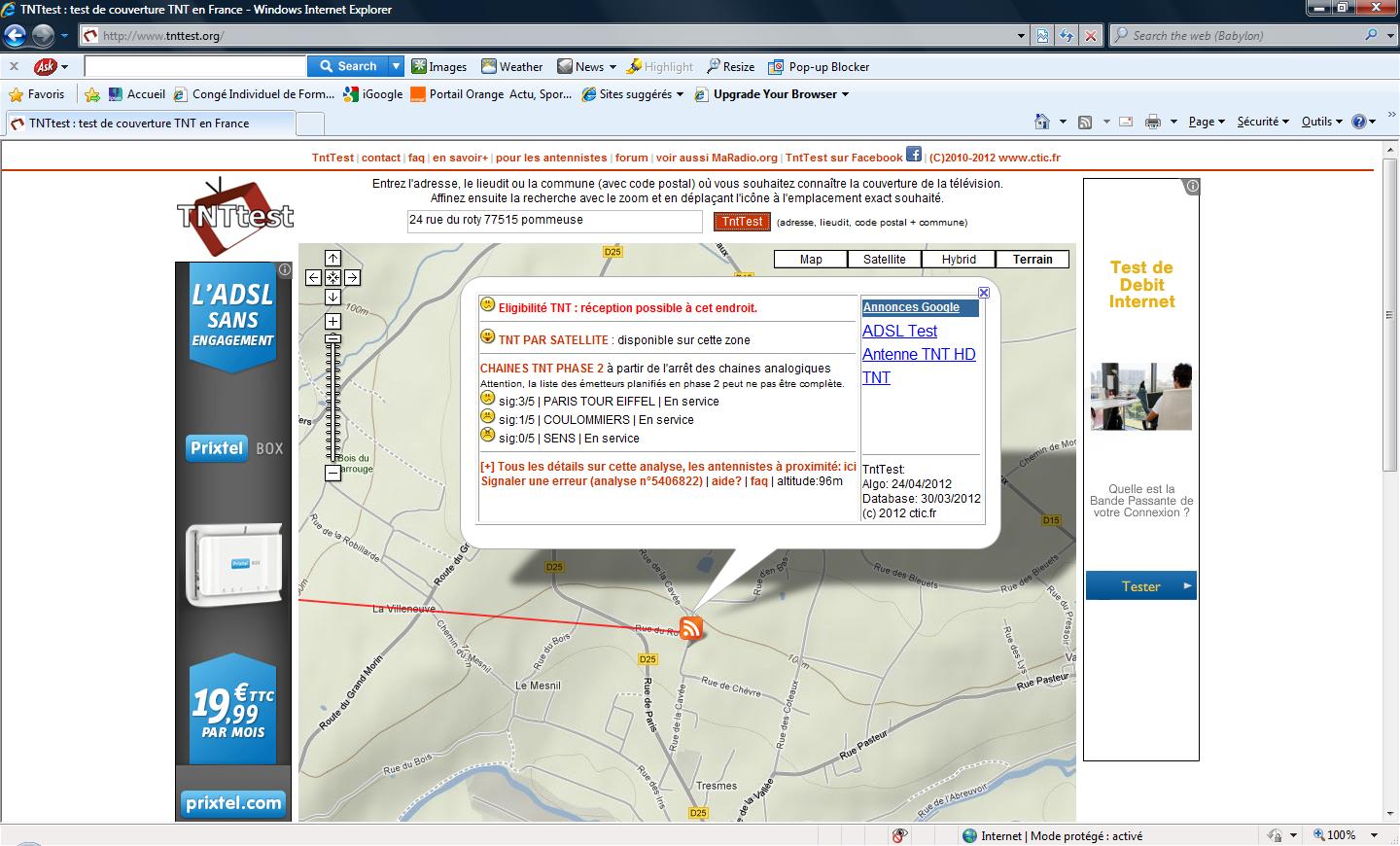1400x846 pixels.
Task: Click the browser Back arrow button
Action: click(15, 36)
